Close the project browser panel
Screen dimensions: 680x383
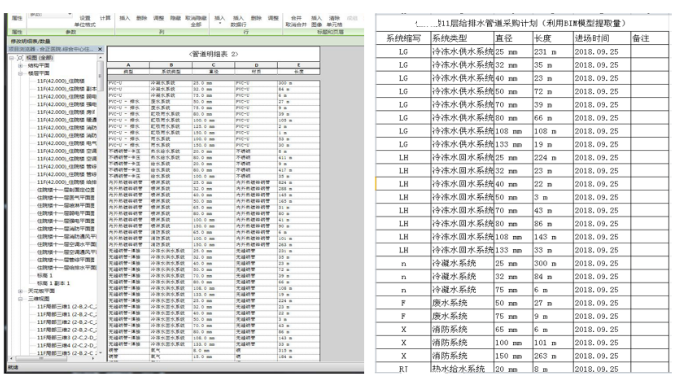(x=100, y=49)
